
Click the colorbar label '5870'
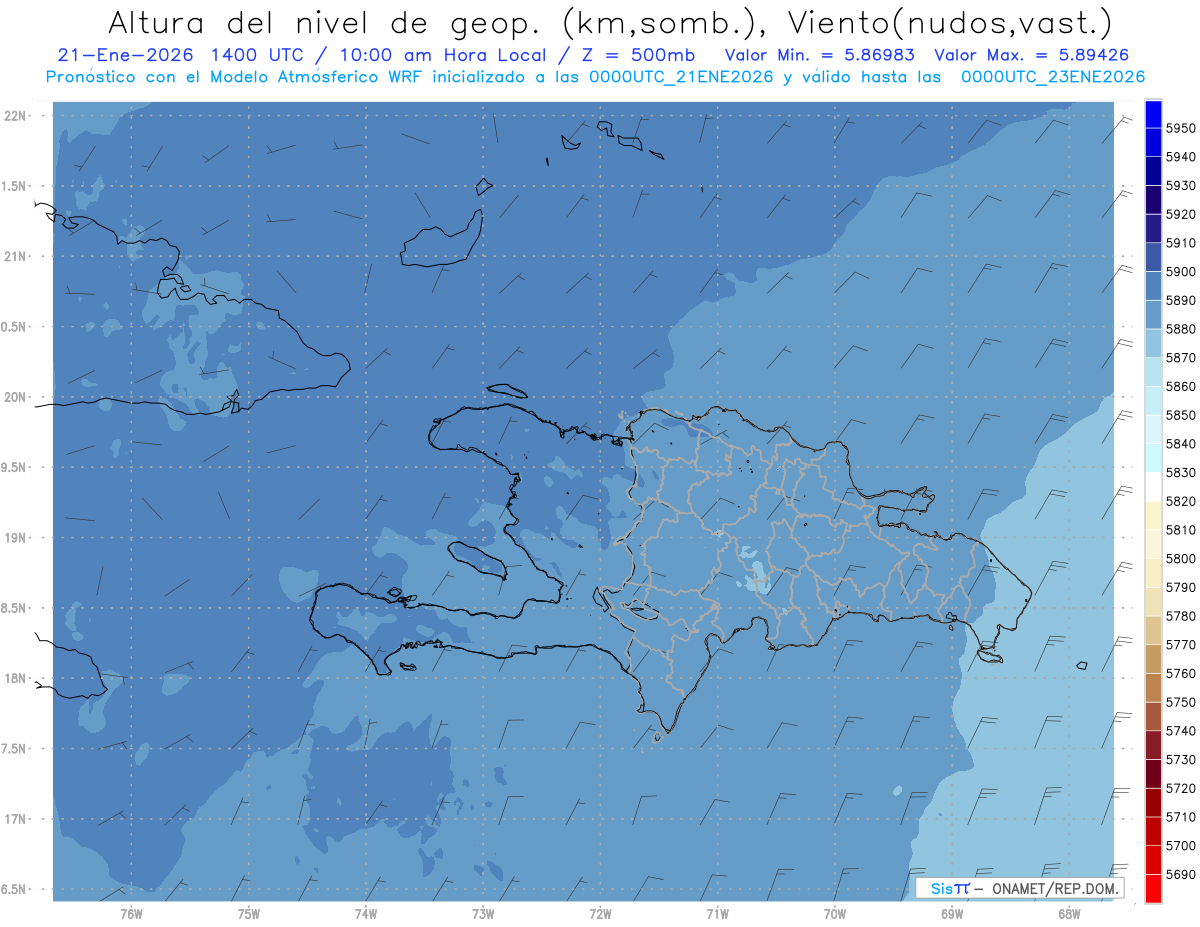coord(1180,357)
